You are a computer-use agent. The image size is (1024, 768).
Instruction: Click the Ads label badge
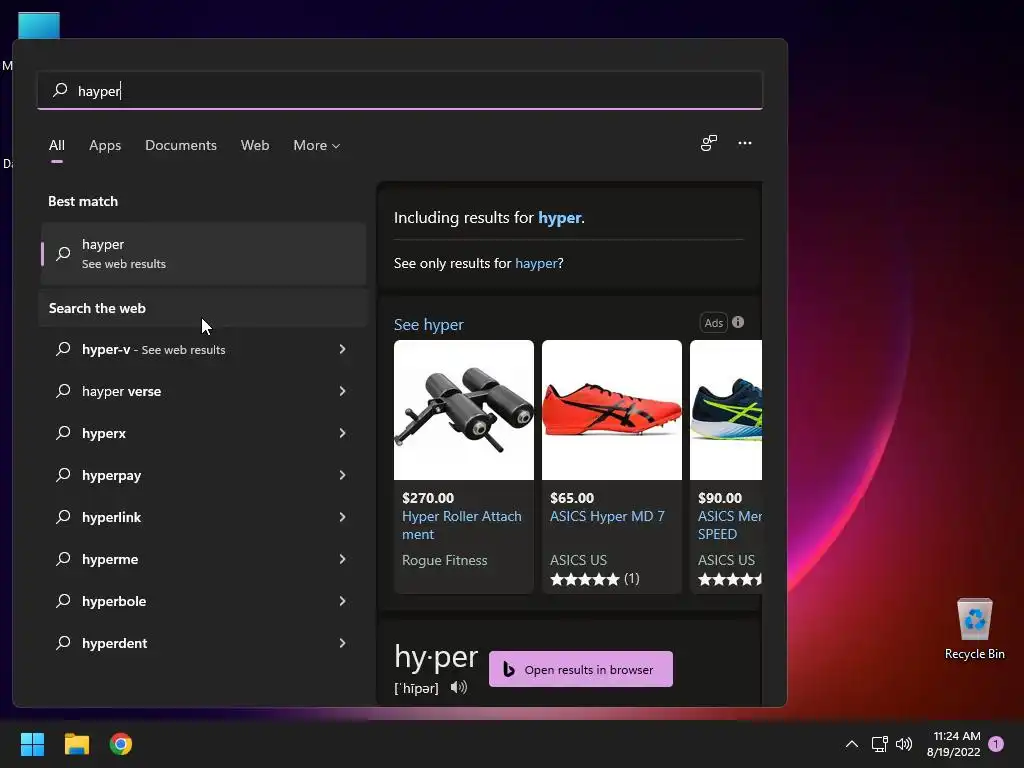pos(714,323)
